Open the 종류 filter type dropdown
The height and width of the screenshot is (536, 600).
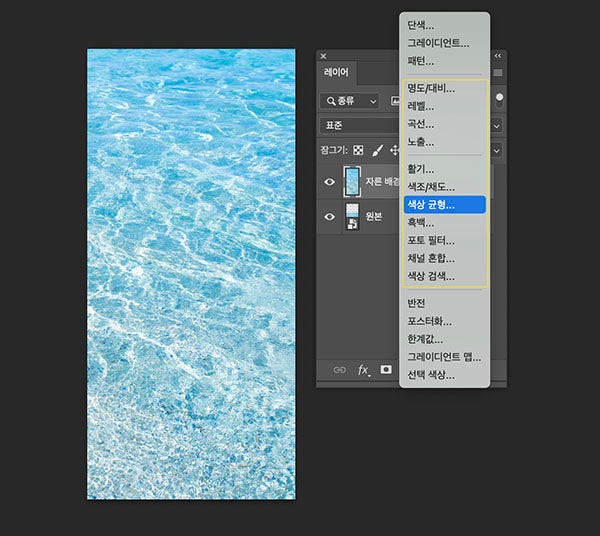click(350, 101)
